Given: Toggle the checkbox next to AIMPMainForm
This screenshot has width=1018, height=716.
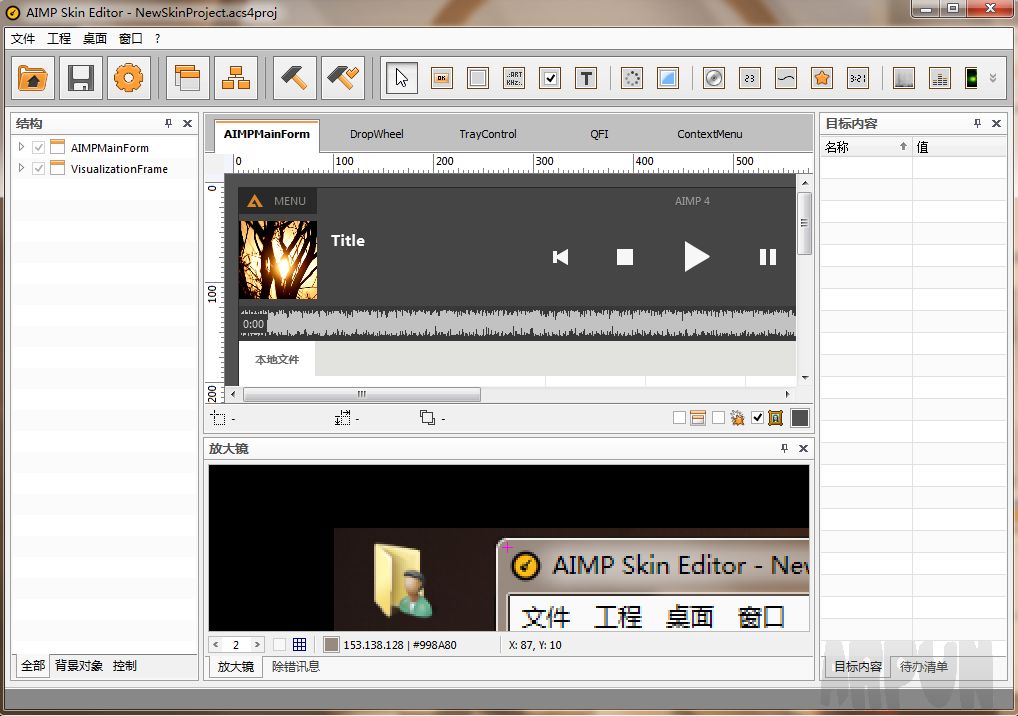Looking at the screenshot, I should 38,146.
